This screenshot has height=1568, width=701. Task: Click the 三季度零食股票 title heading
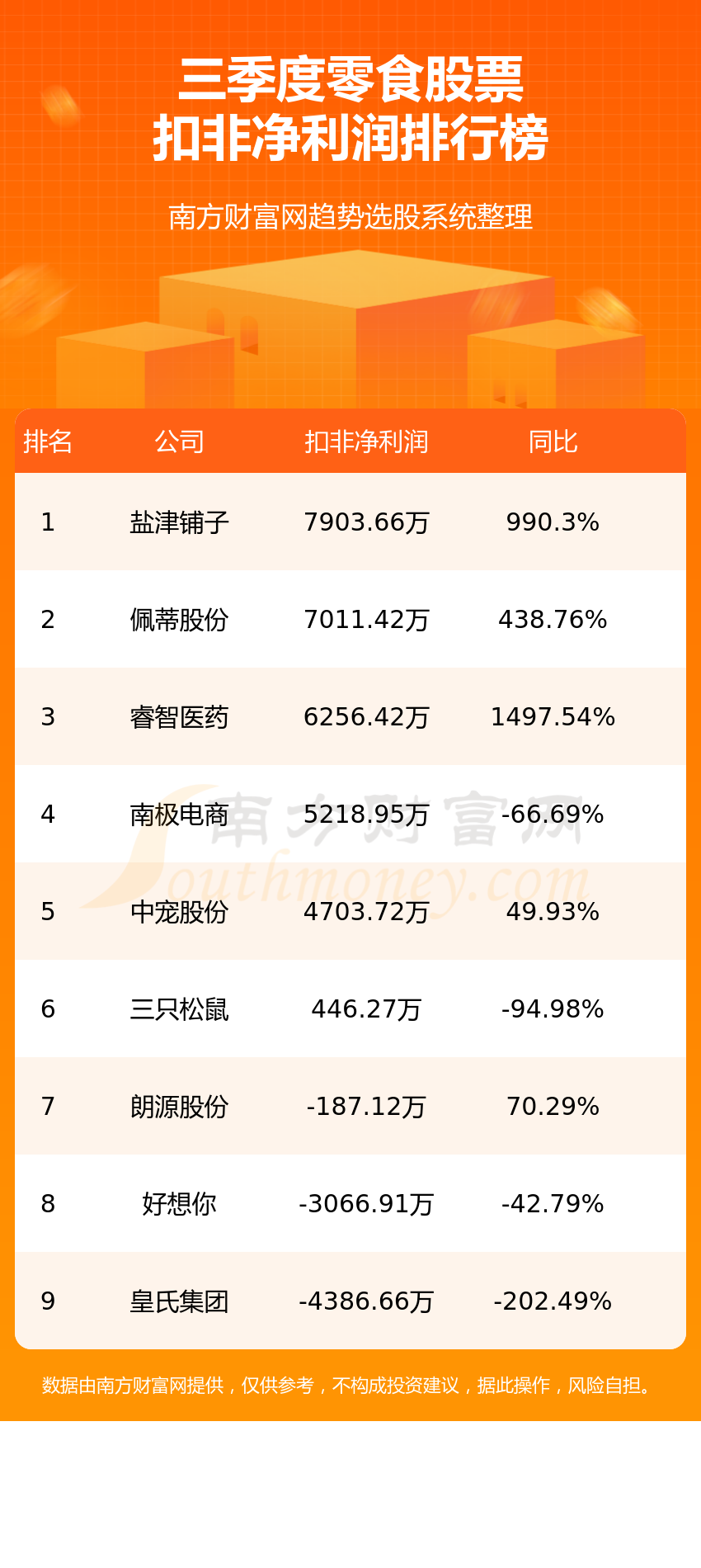coord(350,81)
